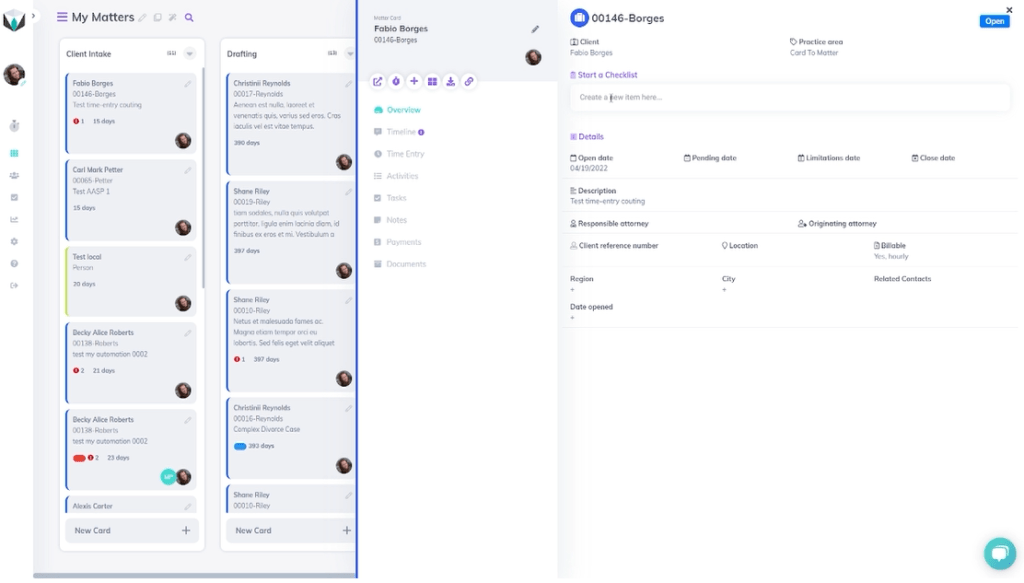Expand the Client Intake column dropdown
The width and height of the screenshot is (1024, 583).
190,54
